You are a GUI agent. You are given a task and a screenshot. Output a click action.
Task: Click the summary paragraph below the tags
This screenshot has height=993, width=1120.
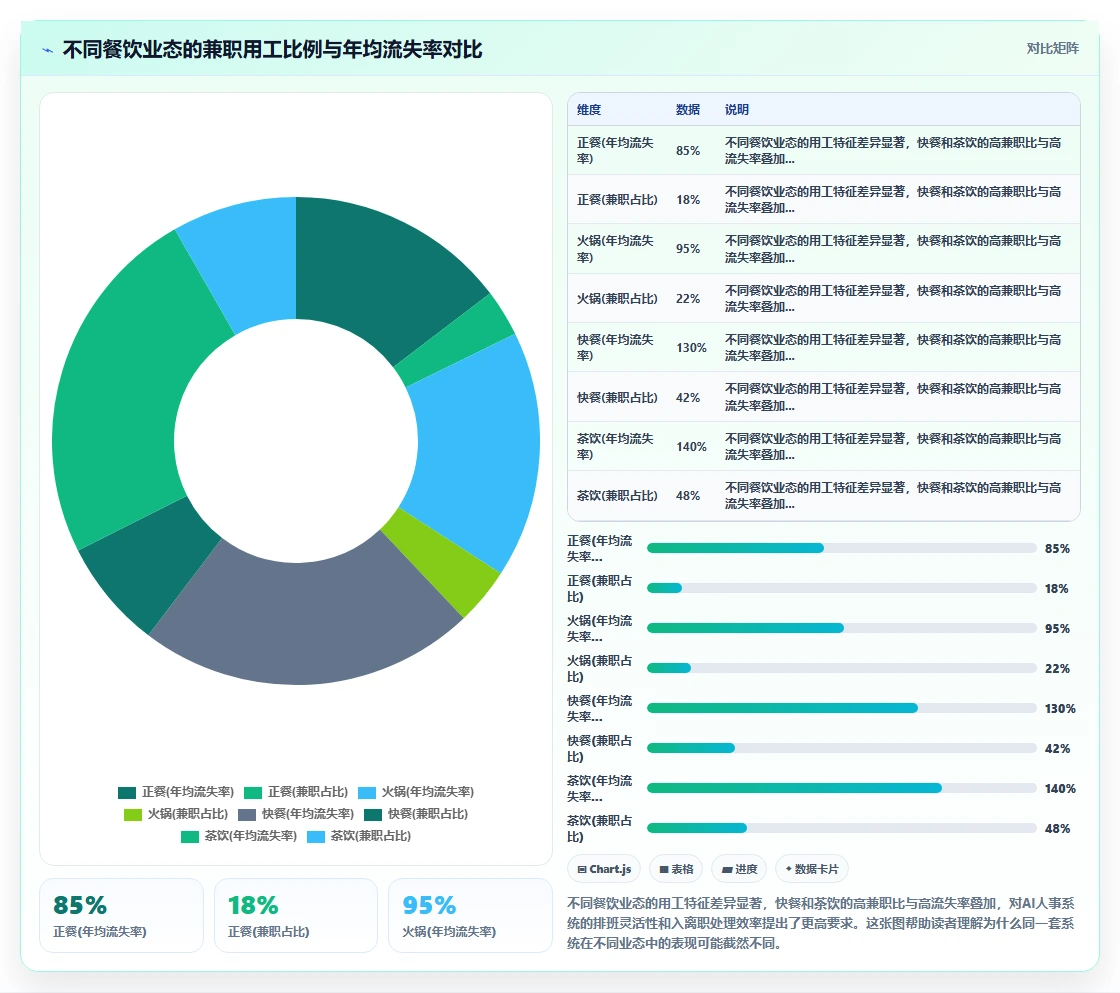821,923
